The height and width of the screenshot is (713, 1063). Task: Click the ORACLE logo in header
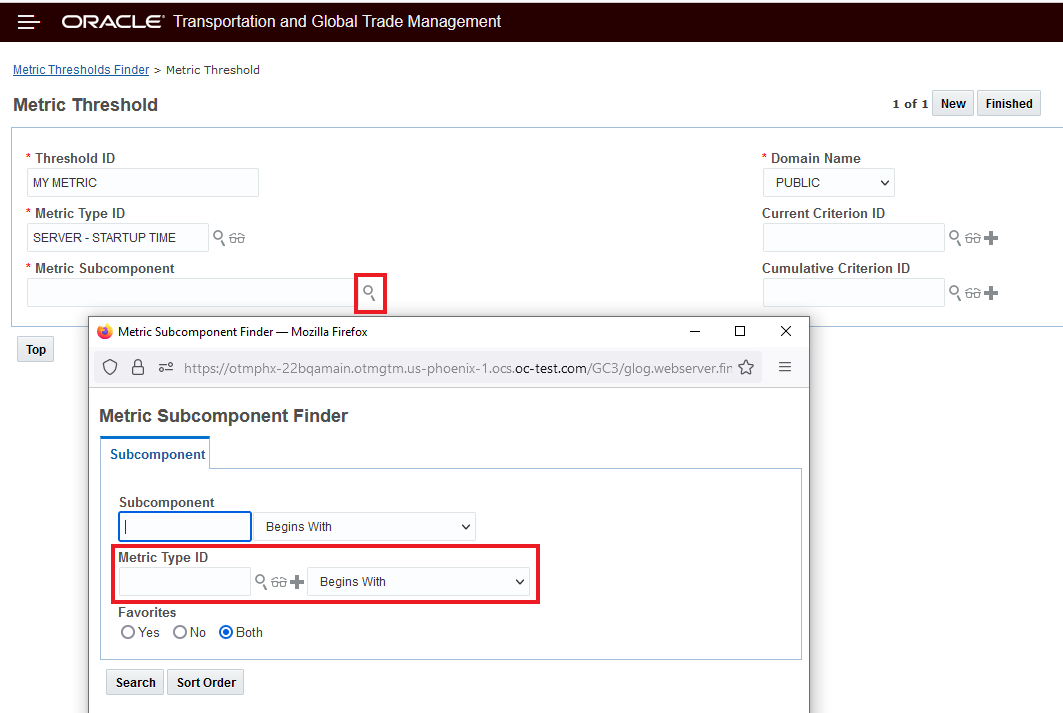113,22
